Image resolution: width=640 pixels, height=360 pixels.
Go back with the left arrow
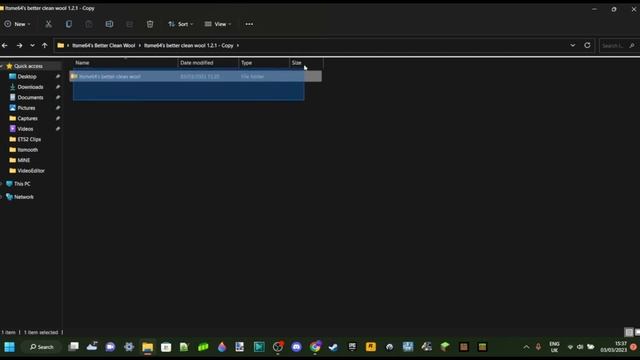pos(5,45)
